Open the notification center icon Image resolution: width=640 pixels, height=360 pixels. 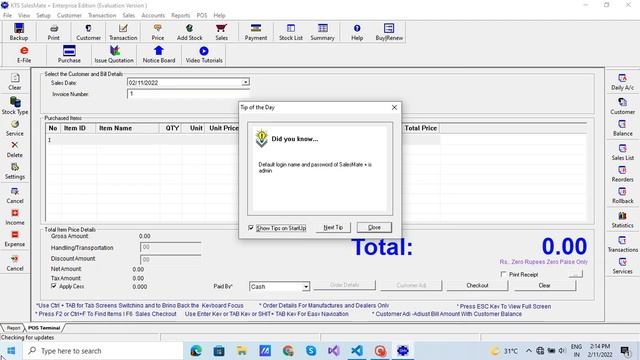coord(625,351)
